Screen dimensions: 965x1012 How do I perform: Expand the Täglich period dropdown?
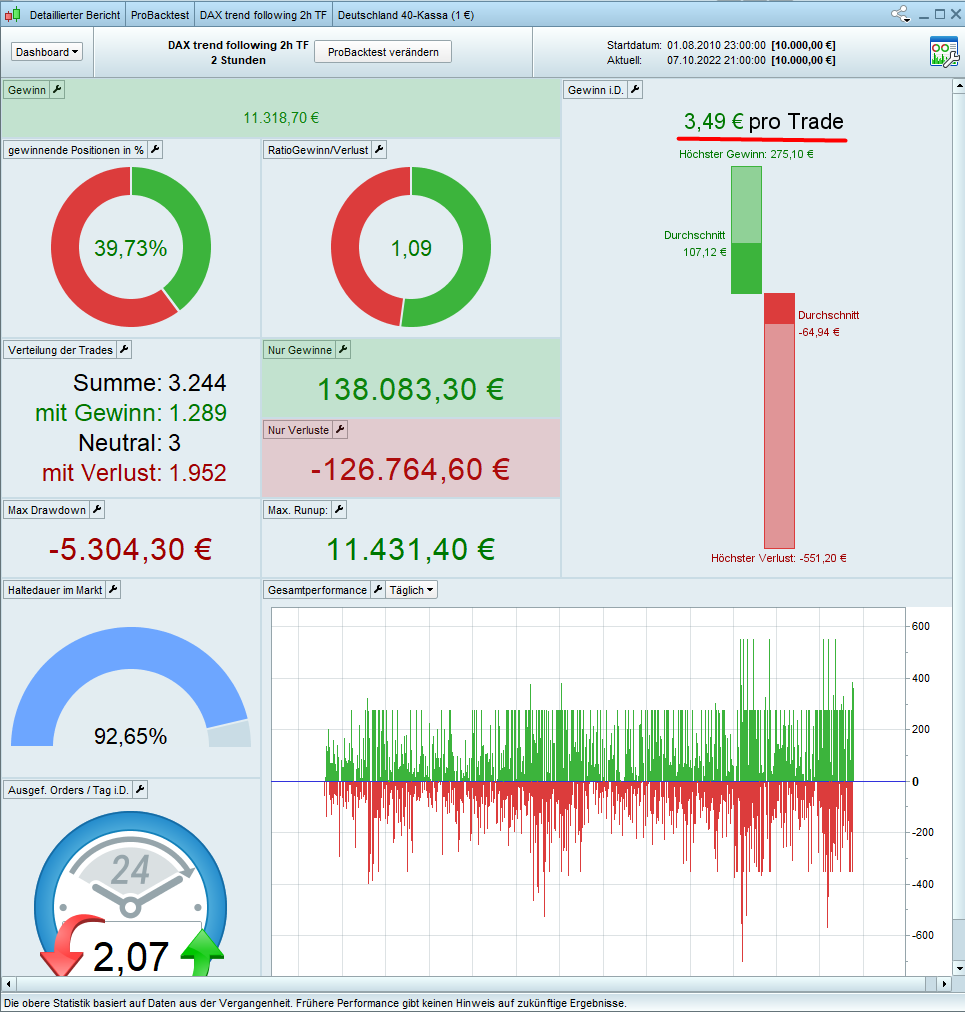[411, 590]
